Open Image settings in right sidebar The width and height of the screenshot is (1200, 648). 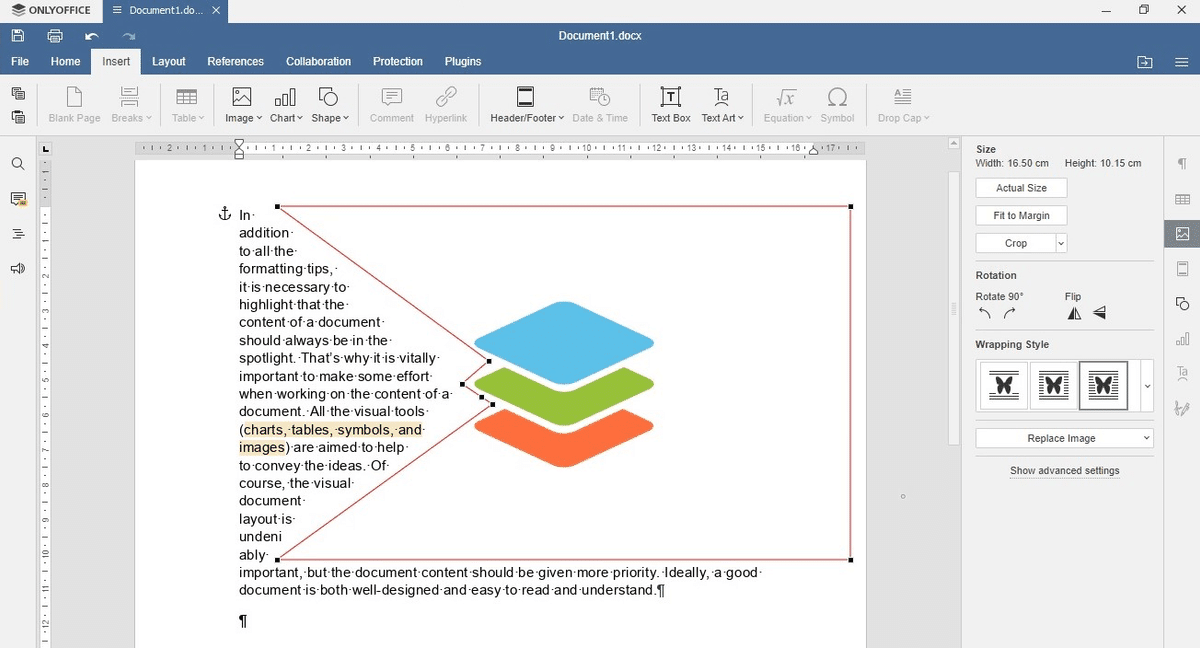1183,234
